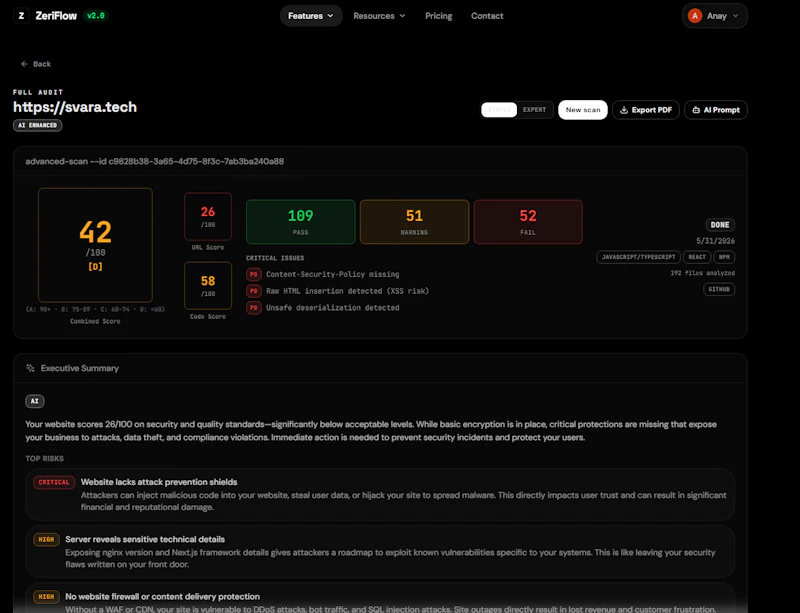Click the v2.0 version badge

coord(95,16)
